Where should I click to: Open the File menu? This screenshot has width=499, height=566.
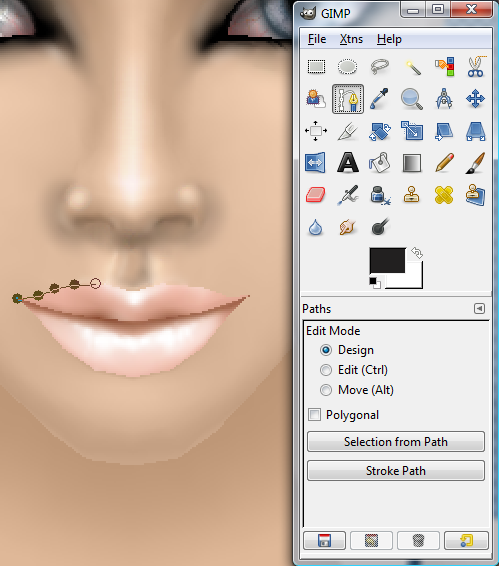[x=317, y=39]
